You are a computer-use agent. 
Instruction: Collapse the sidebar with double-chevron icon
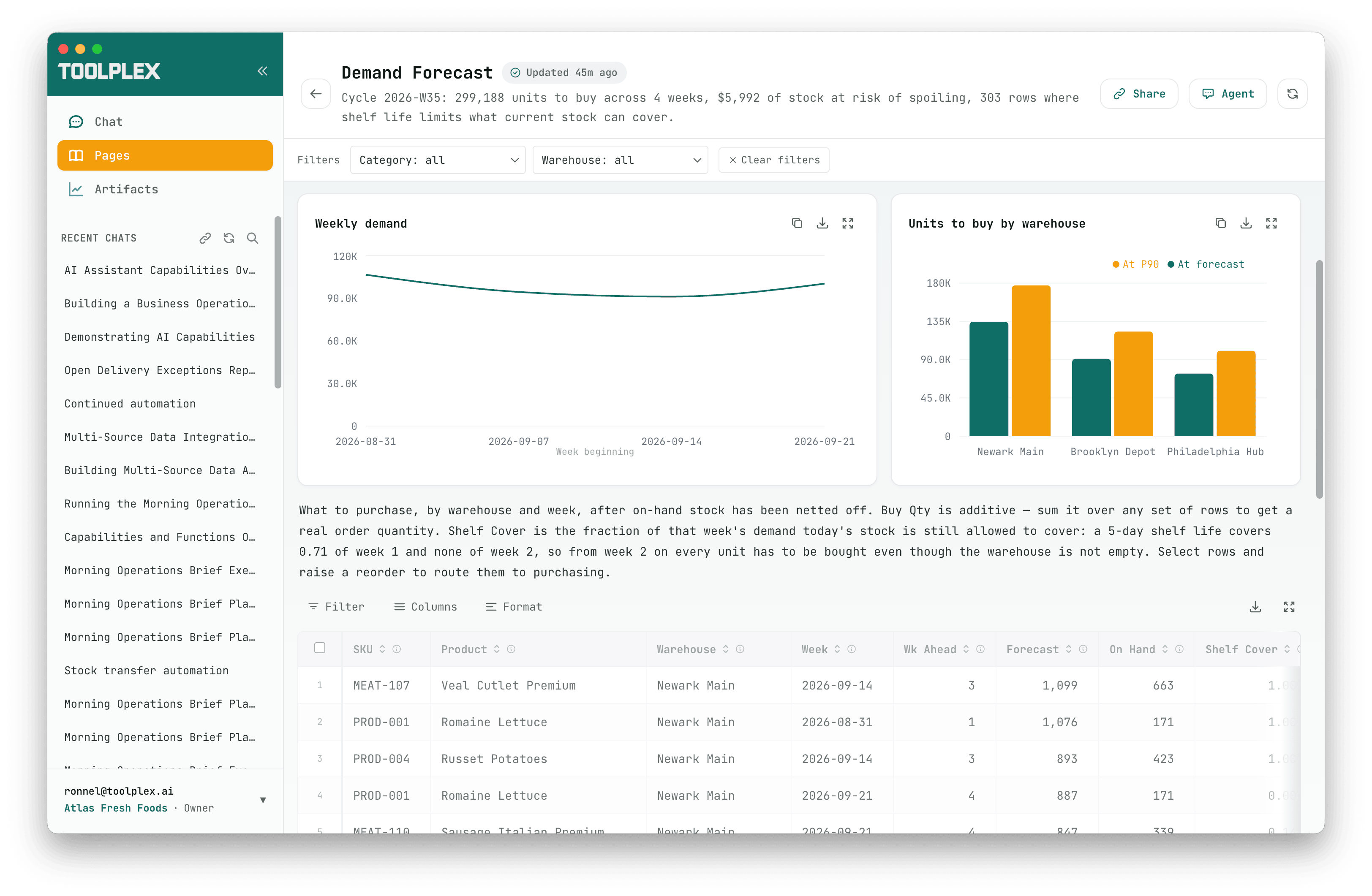[262, 71]
